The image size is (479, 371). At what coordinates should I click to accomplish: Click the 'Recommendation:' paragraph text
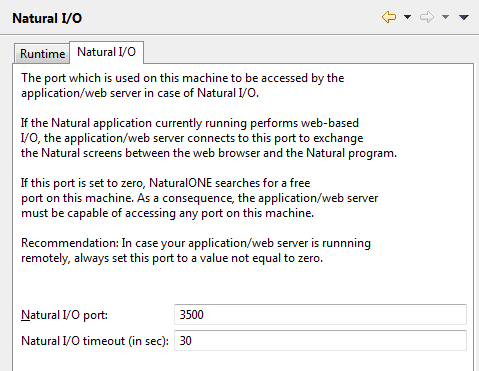(x=196, y=251)
